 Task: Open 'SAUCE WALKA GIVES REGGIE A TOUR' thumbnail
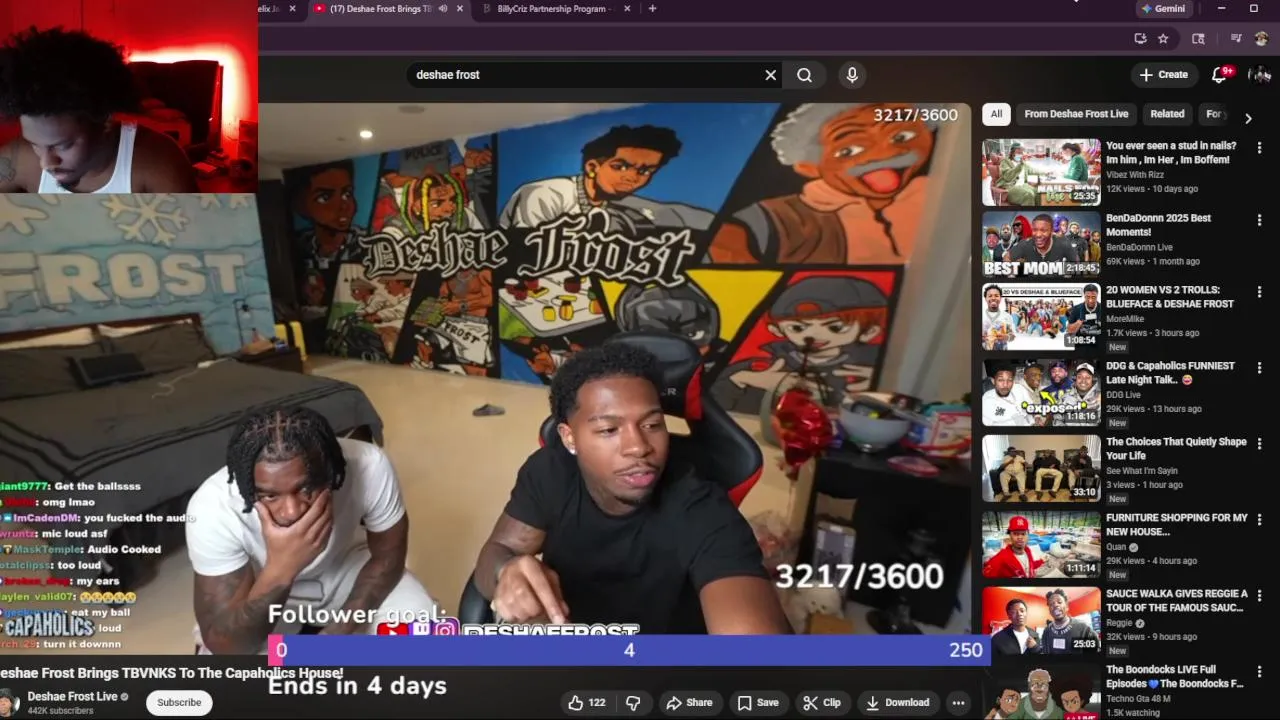pos(1041,620)
